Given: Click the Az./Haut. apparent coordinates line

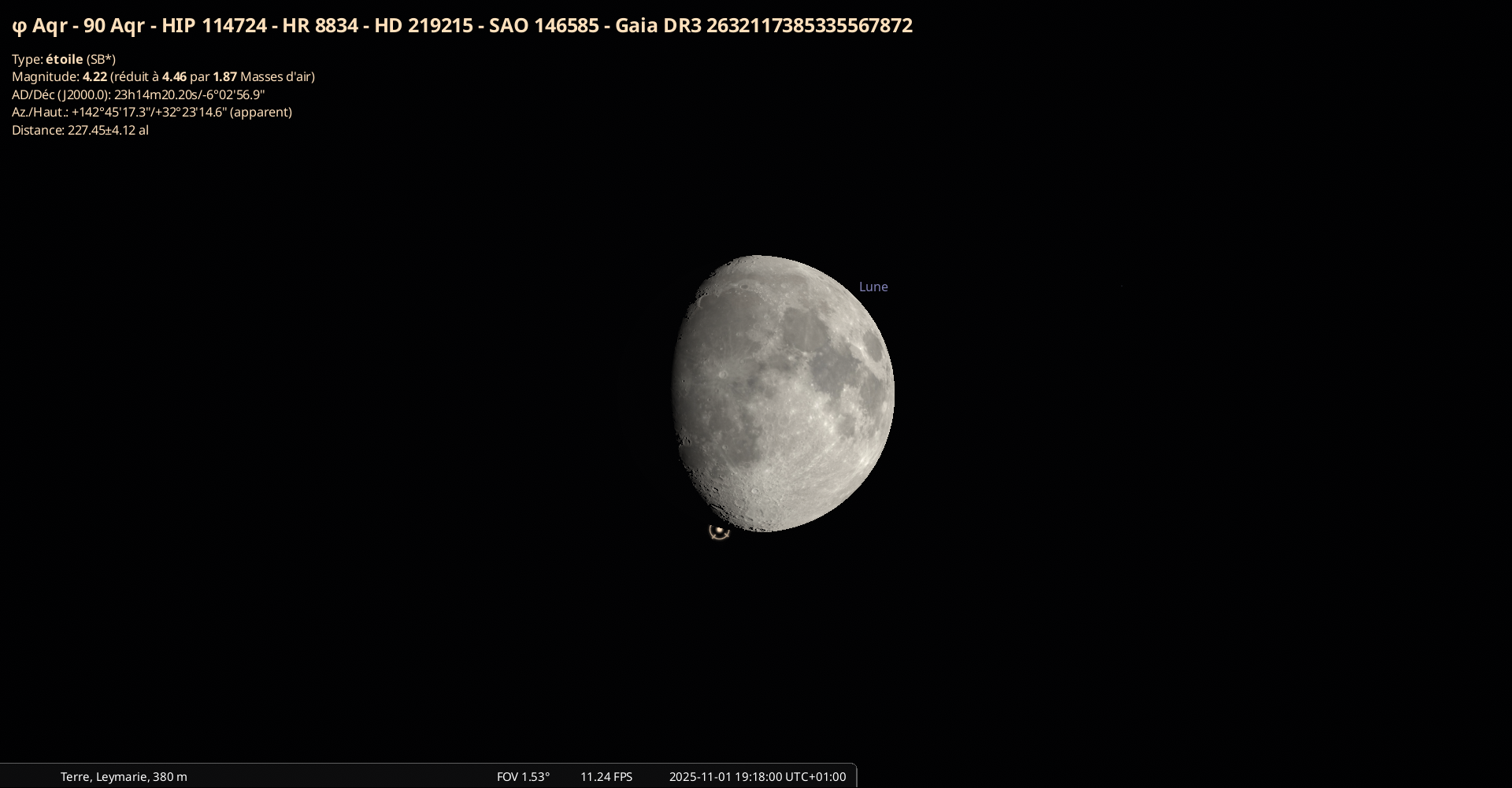Looking at the screenshot, I should [x=151, y=112].
